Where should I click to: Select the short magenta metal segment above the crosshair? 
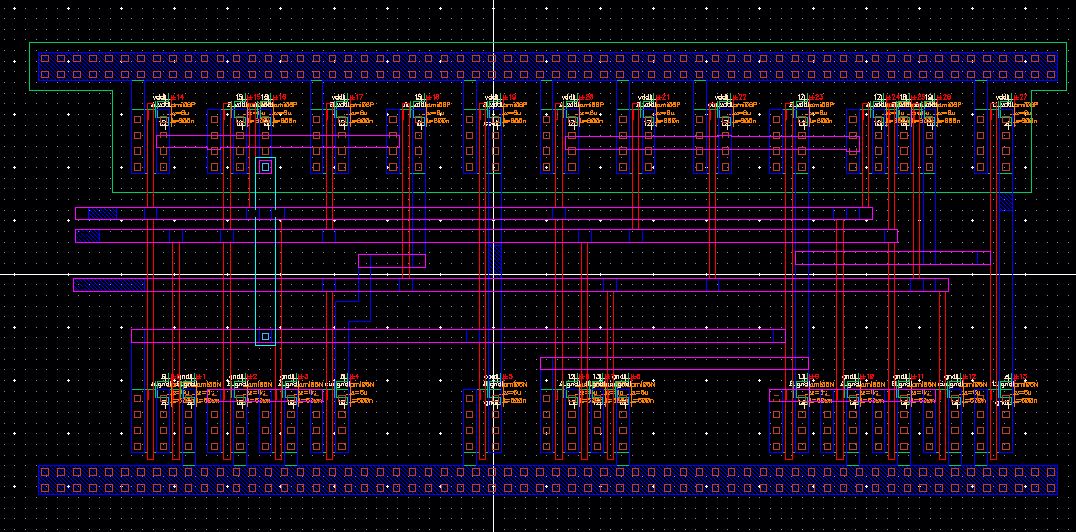click(x=392, y=261)
